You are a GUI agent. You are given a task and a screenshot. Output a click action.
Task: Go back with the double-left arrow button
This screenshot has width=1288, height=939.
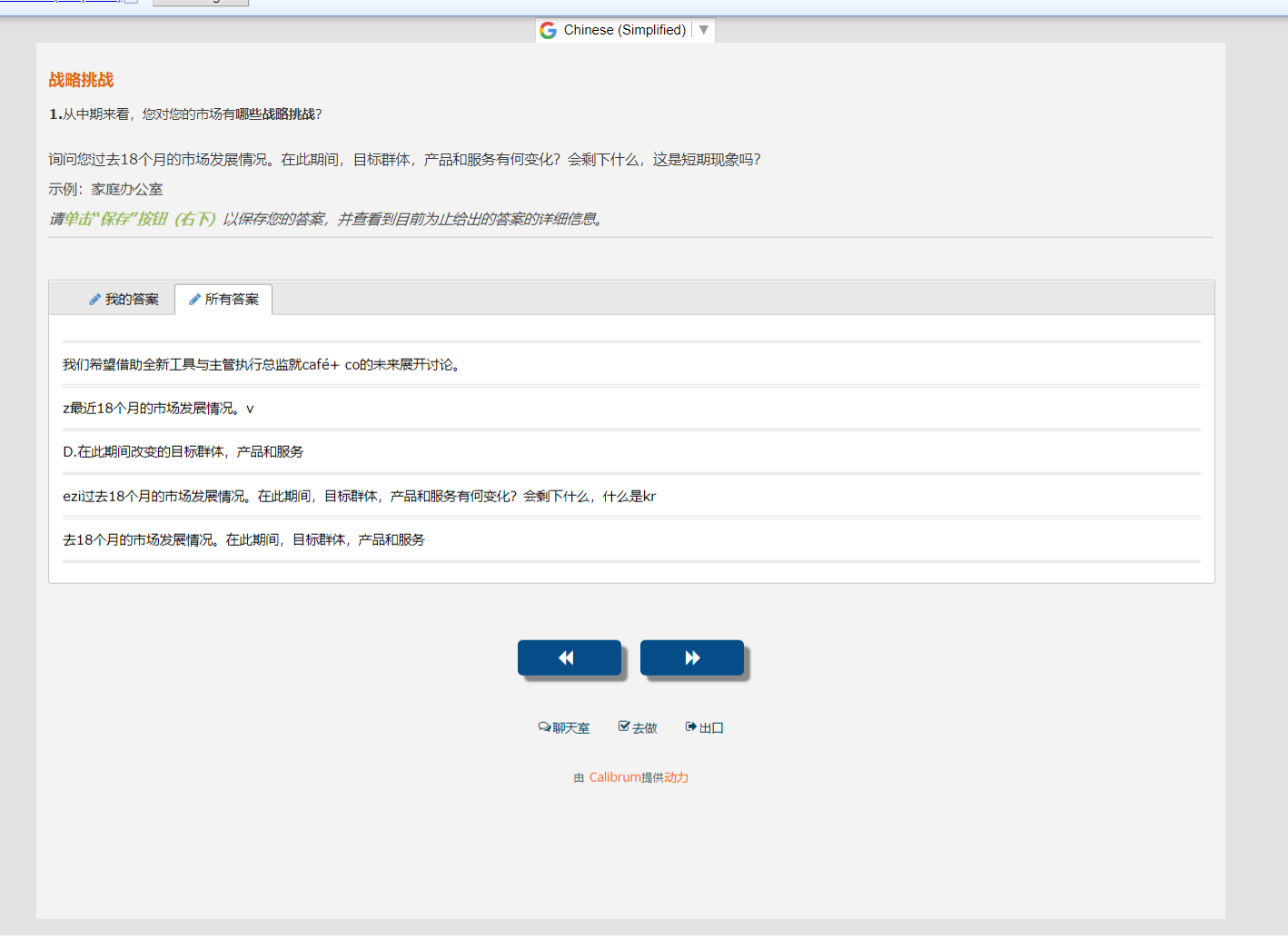pos(569,658)
